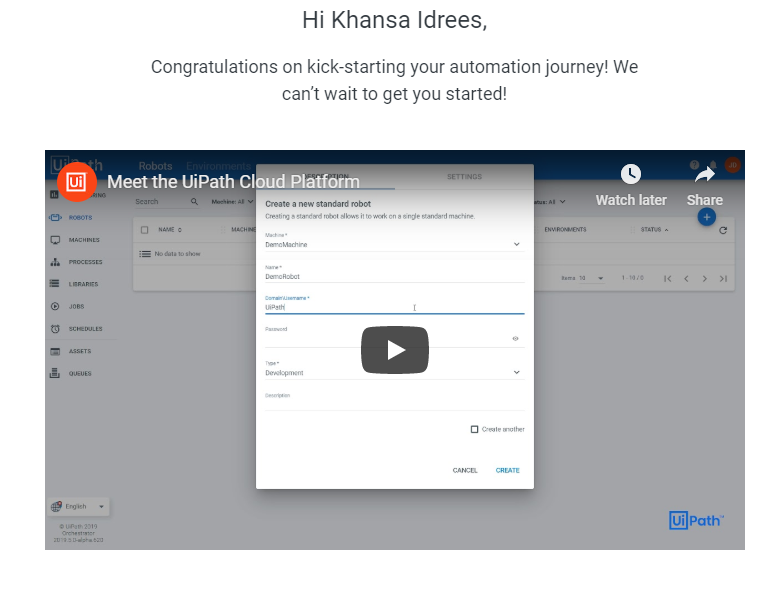The height and width of the screenshot is (609, 781).
Task: Switch to the Environments tab
Action: (218, 166)
